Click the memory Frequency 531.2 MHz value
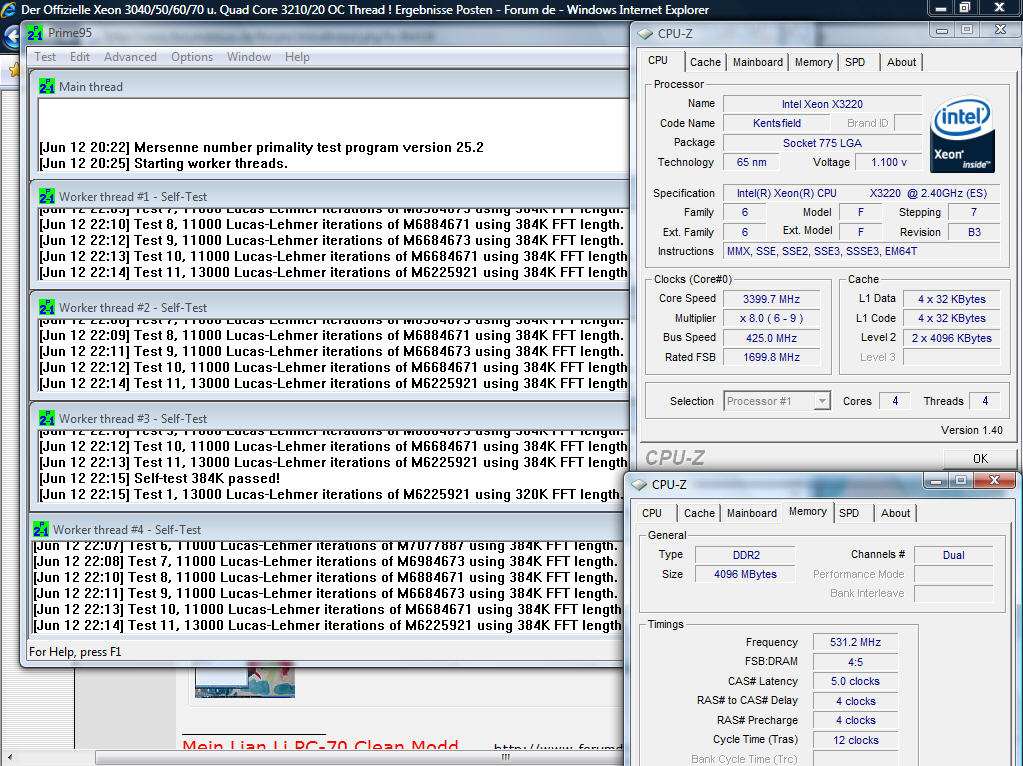Screen dimensions: 1023x766 coord(855,642)
